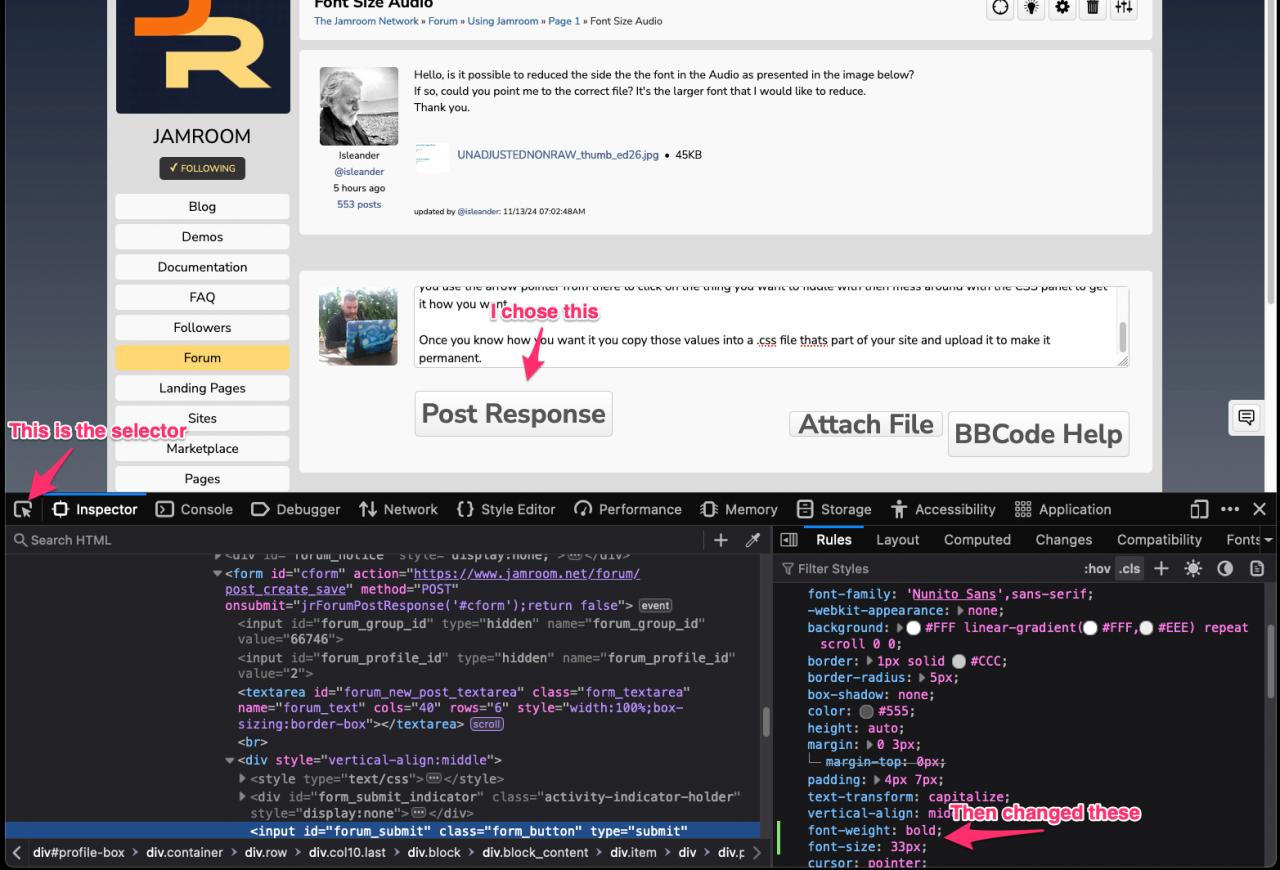Viewport: 1280px width, 870px height.
Task: Click the eyedropper color grab icon
Action: pyautogui.click(x=753, y=540)
